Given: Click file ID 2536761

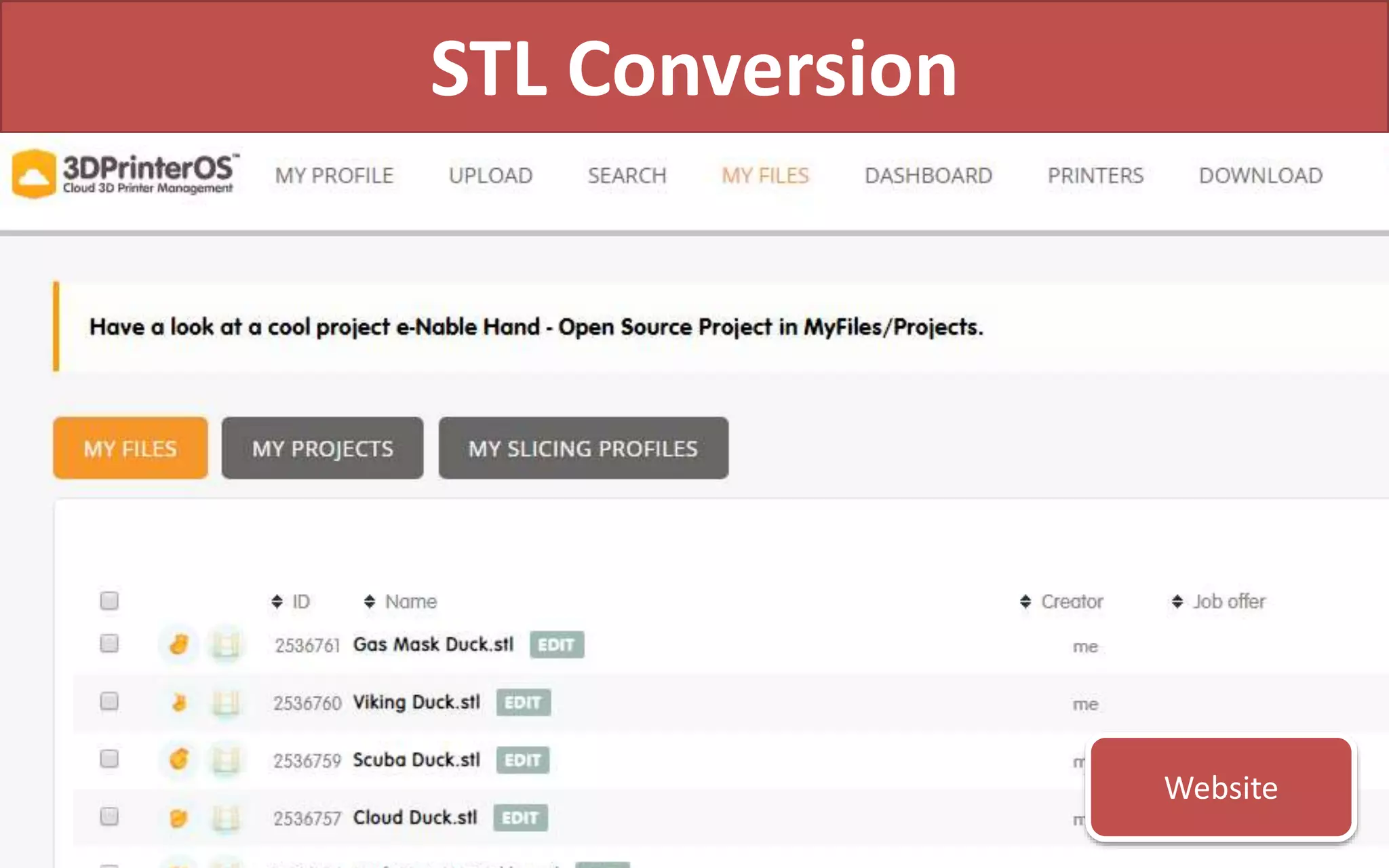Looking at the screenshot, I should pos(307,646).
